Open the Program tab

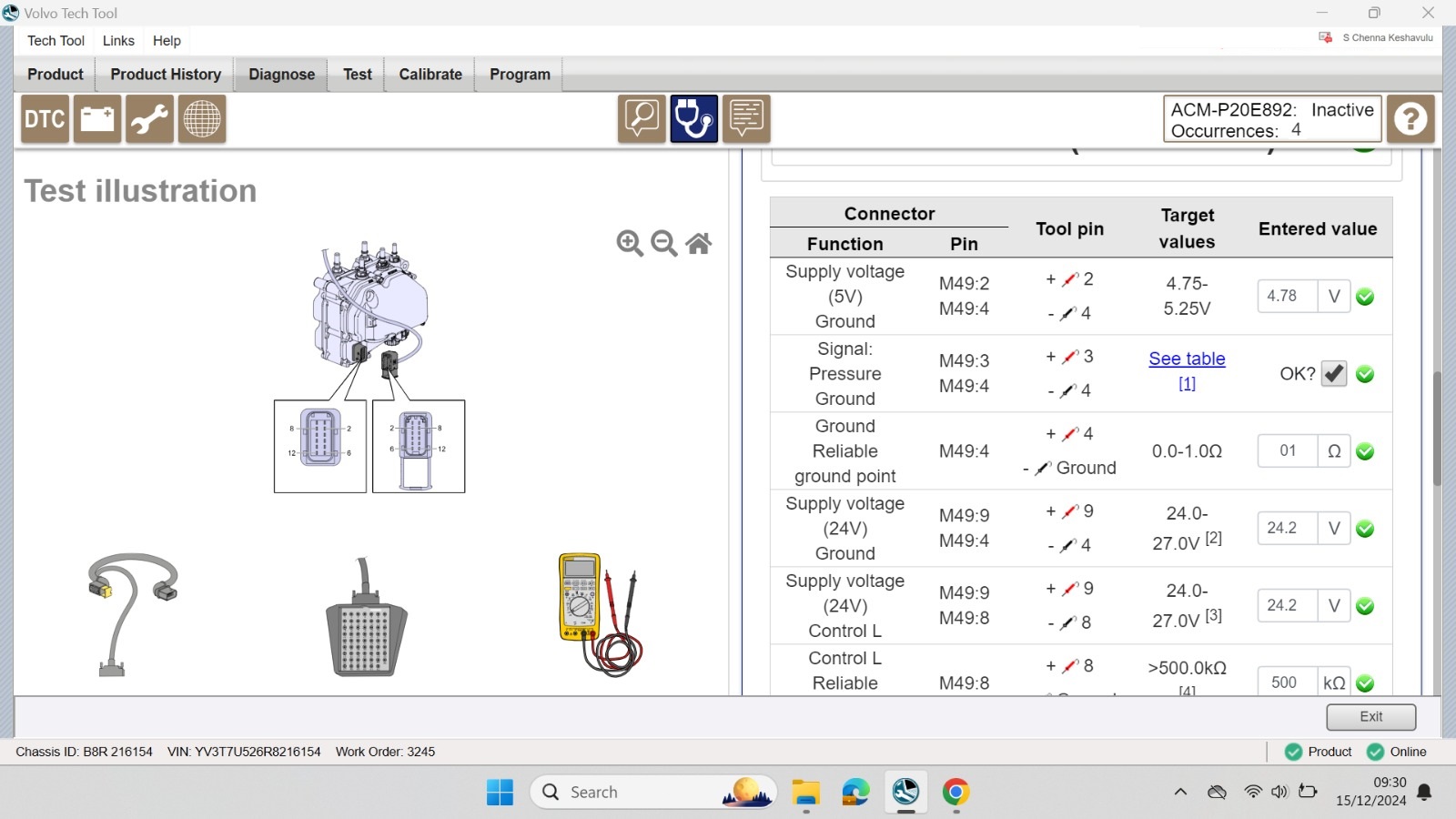coord(520,75)
